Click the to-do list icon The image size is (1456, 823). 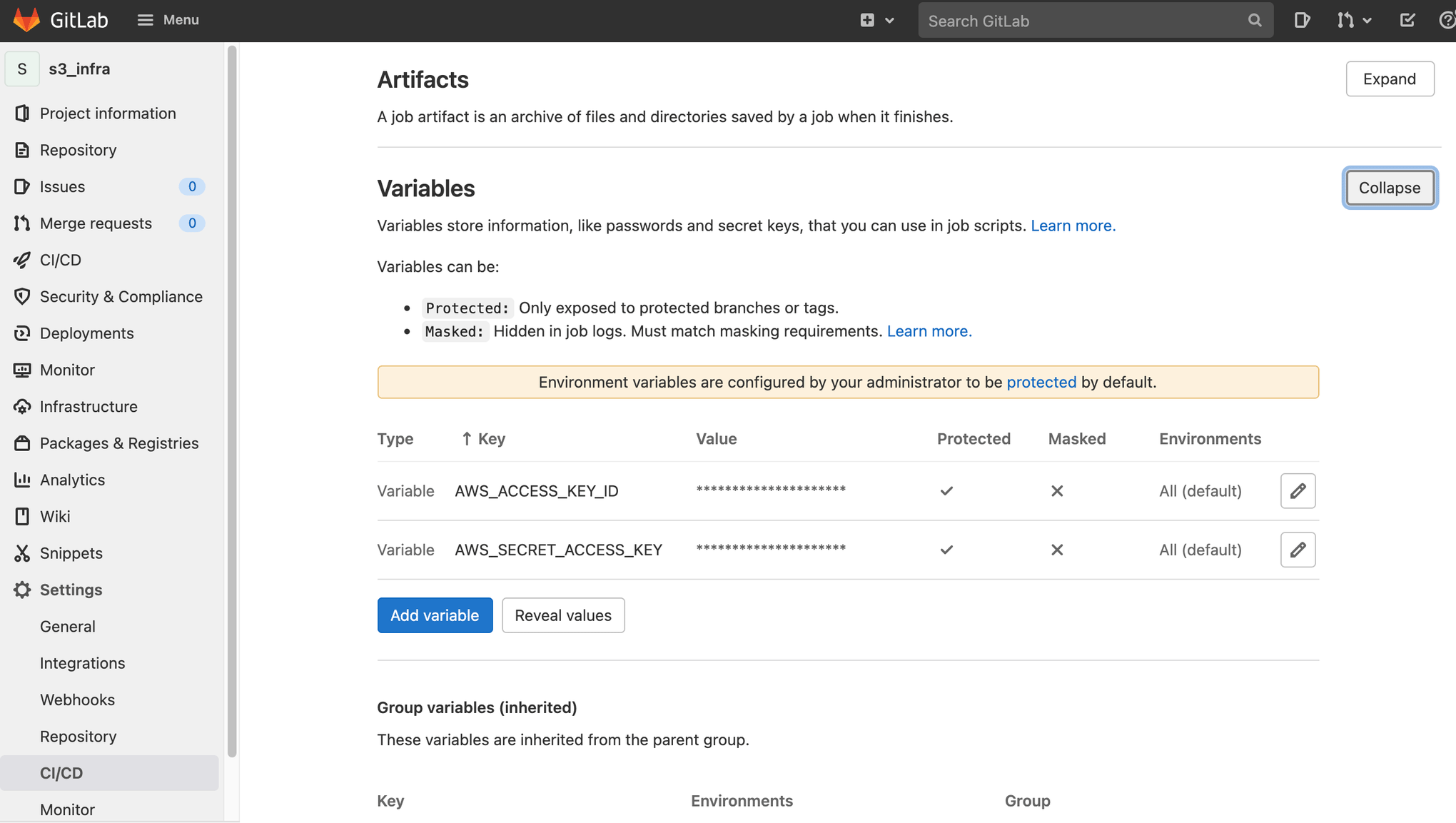(x=1408, y=20)
